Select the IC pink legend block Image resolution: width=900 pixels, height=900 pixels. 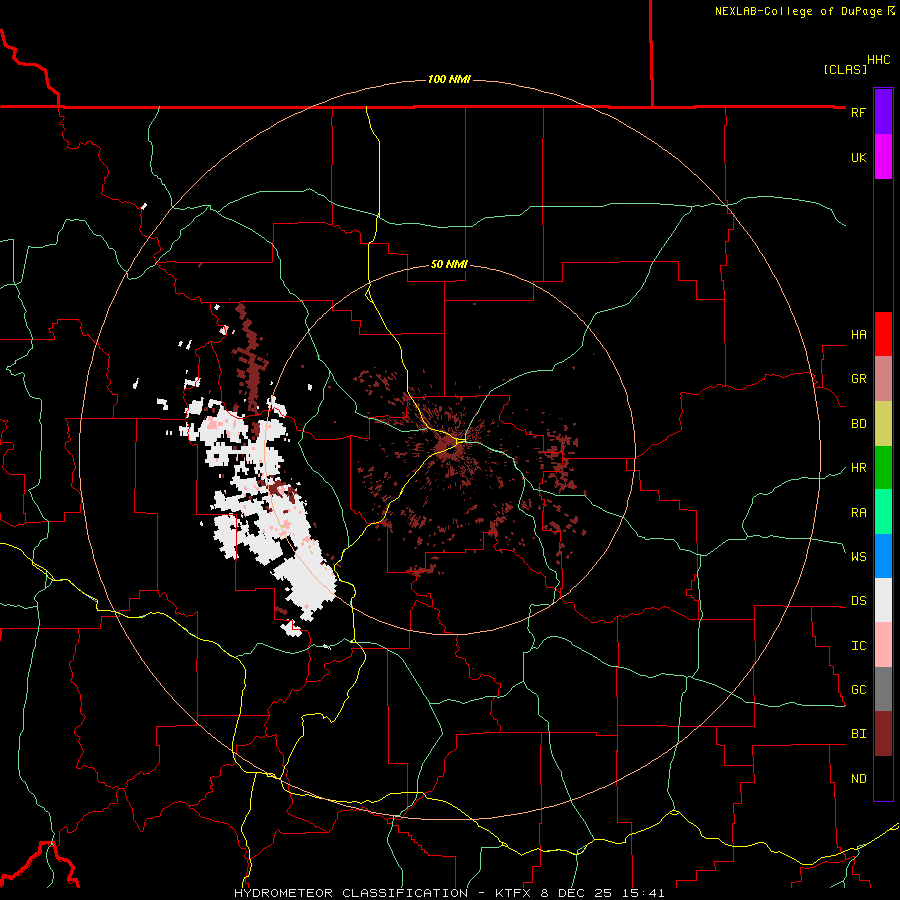tap(883, 645)
